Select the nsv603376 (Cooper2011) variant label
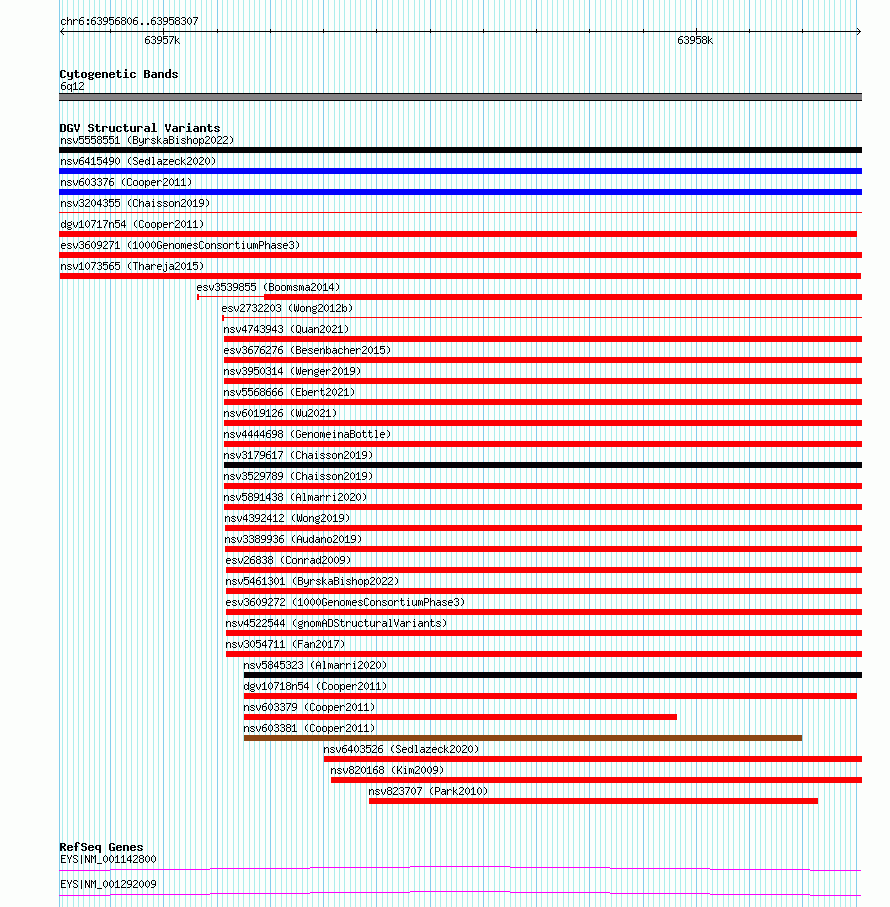 [x=126, y=182]
